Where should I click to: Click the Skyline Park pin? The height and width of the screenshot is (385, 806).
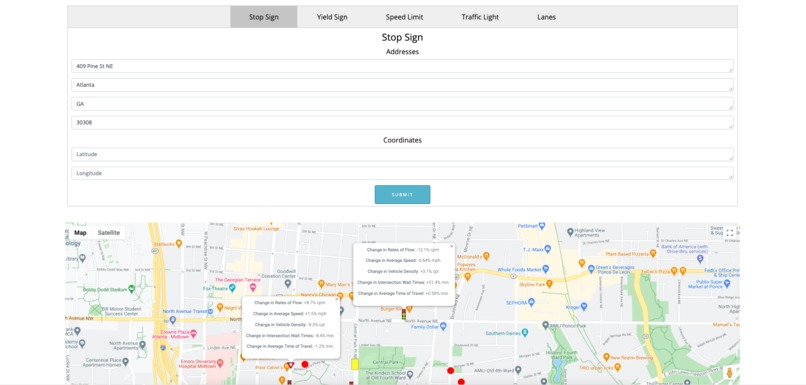(549, 283)
